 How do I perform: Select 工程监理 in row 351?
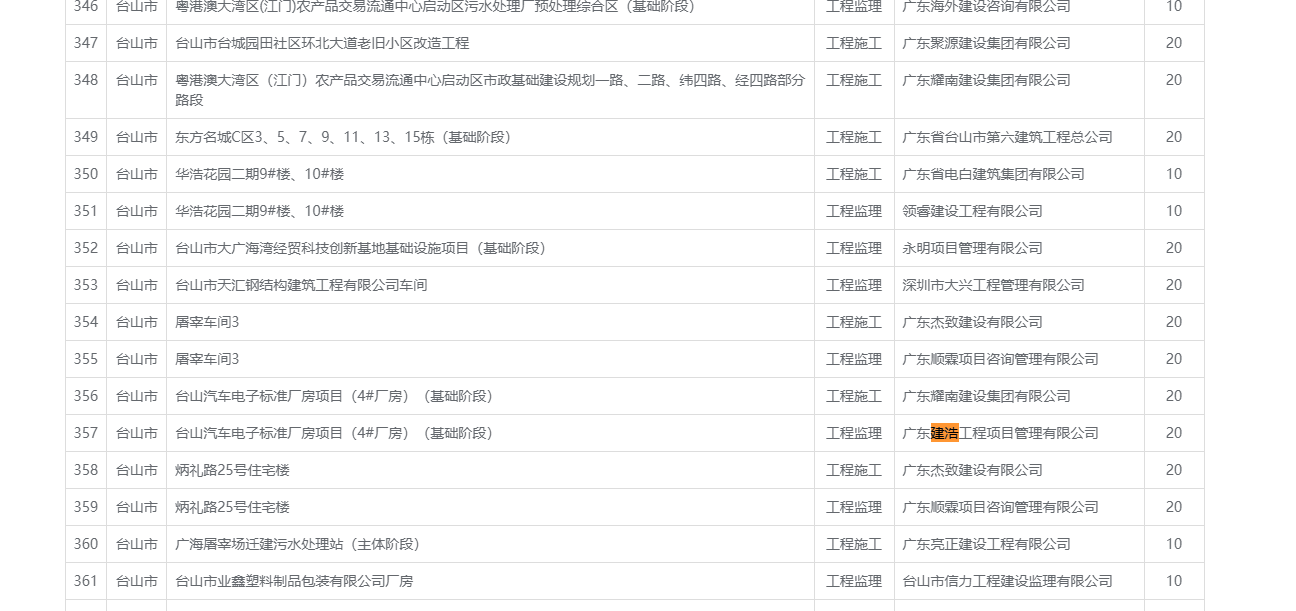854,211
